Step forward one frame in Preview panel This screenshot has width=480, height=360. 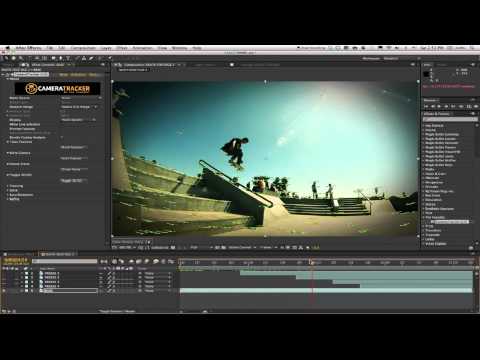coord(446,106)
